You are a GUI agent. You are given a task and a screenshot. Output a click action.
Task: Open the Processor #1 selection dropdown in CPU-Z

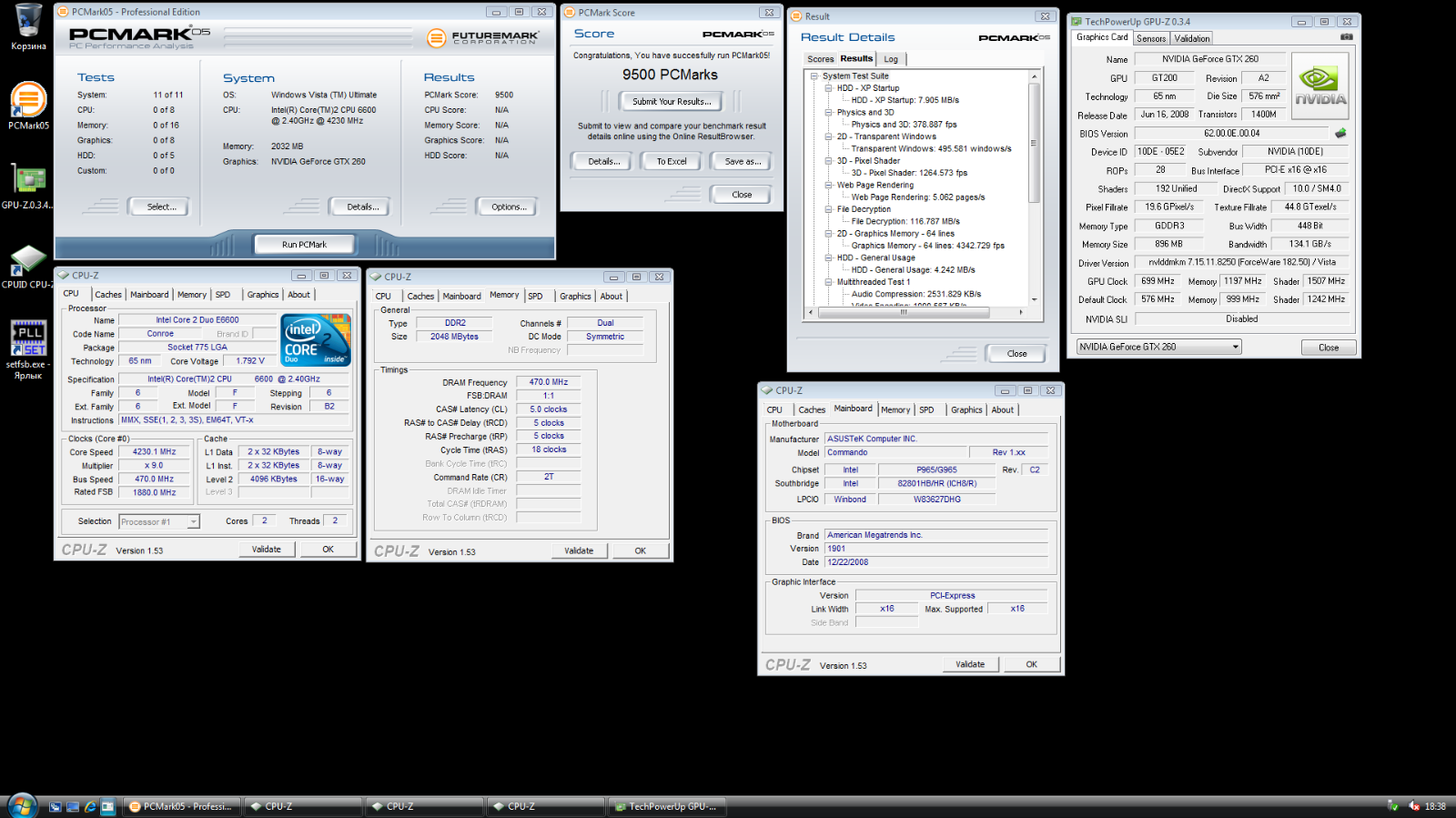(159, 521)
